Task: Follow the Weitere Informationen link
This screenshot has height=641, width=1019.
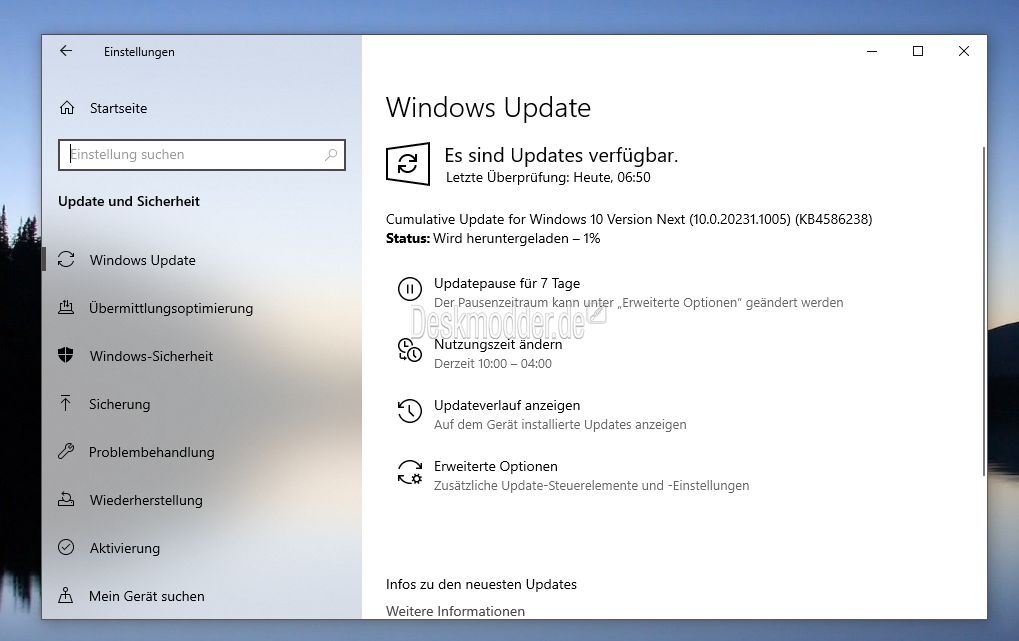Action: click(456, 611)
